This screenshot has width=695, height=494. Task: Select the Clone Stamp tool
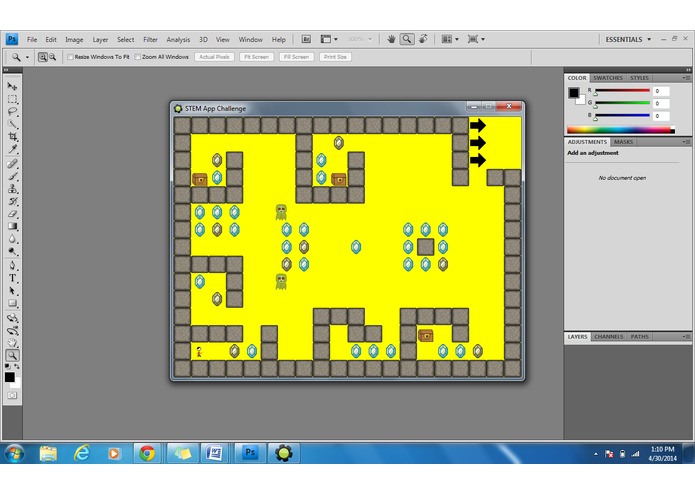pos(12,189)
